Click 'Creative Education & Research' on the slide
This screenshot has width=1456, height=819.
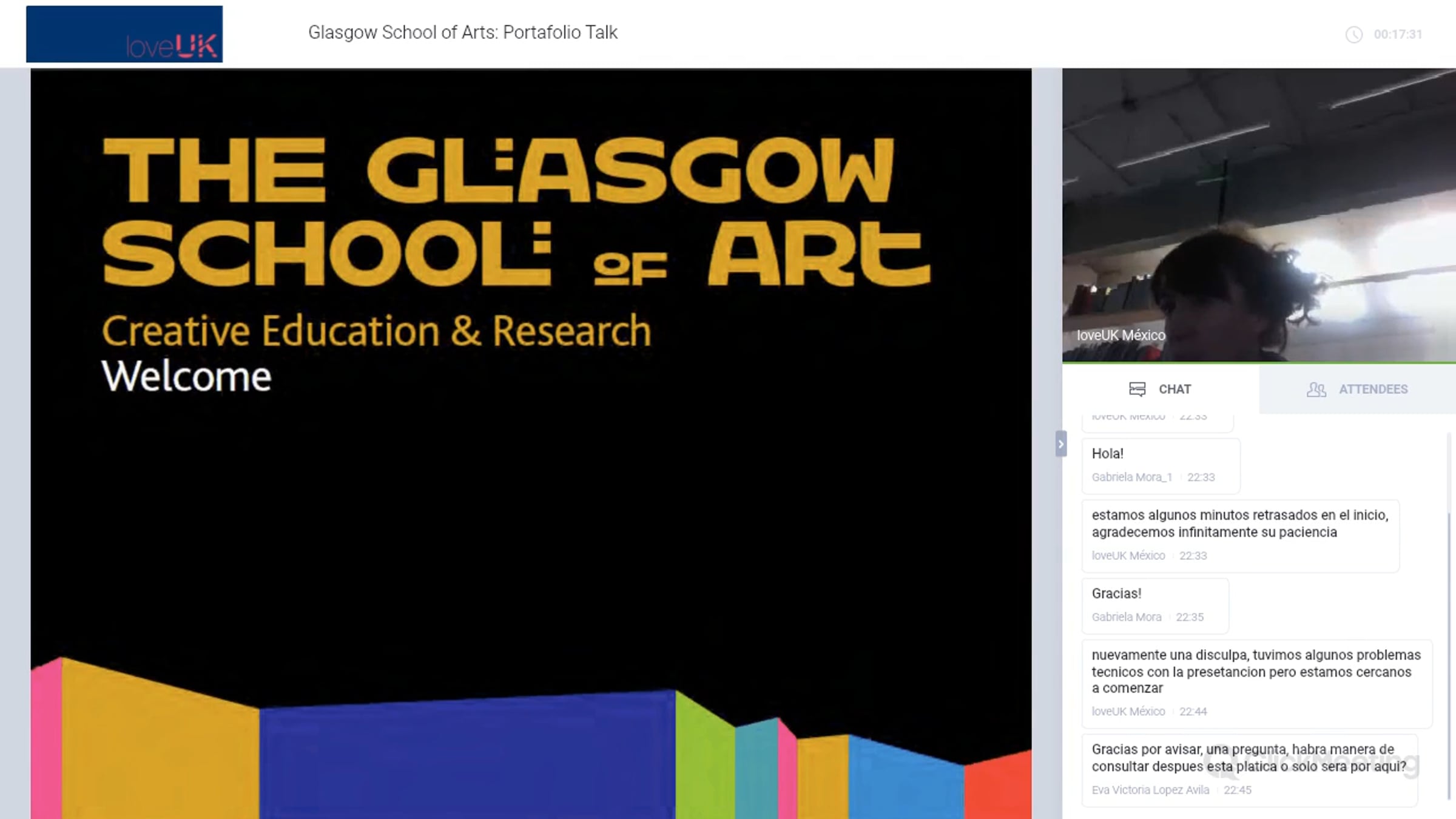pos(376,331)
